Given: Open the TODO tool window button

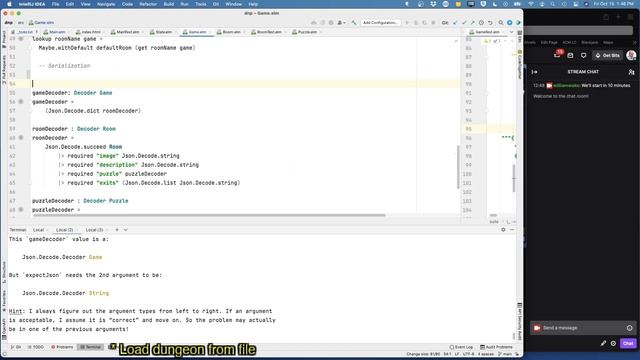Looking at the screenshot, I should point(36,347).
